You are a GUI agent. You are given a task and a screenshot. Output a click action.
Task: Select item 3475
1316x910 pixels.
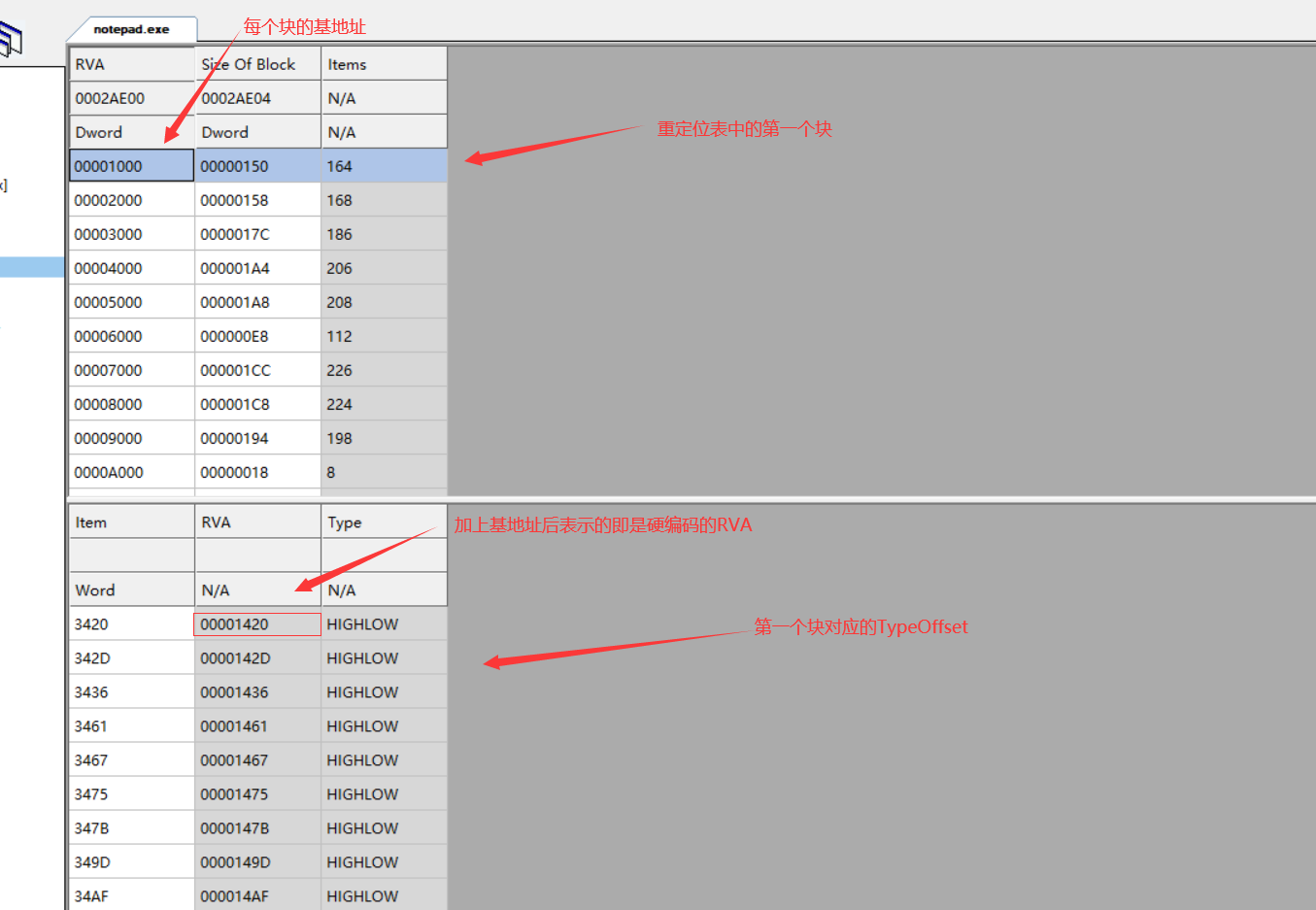132,793
